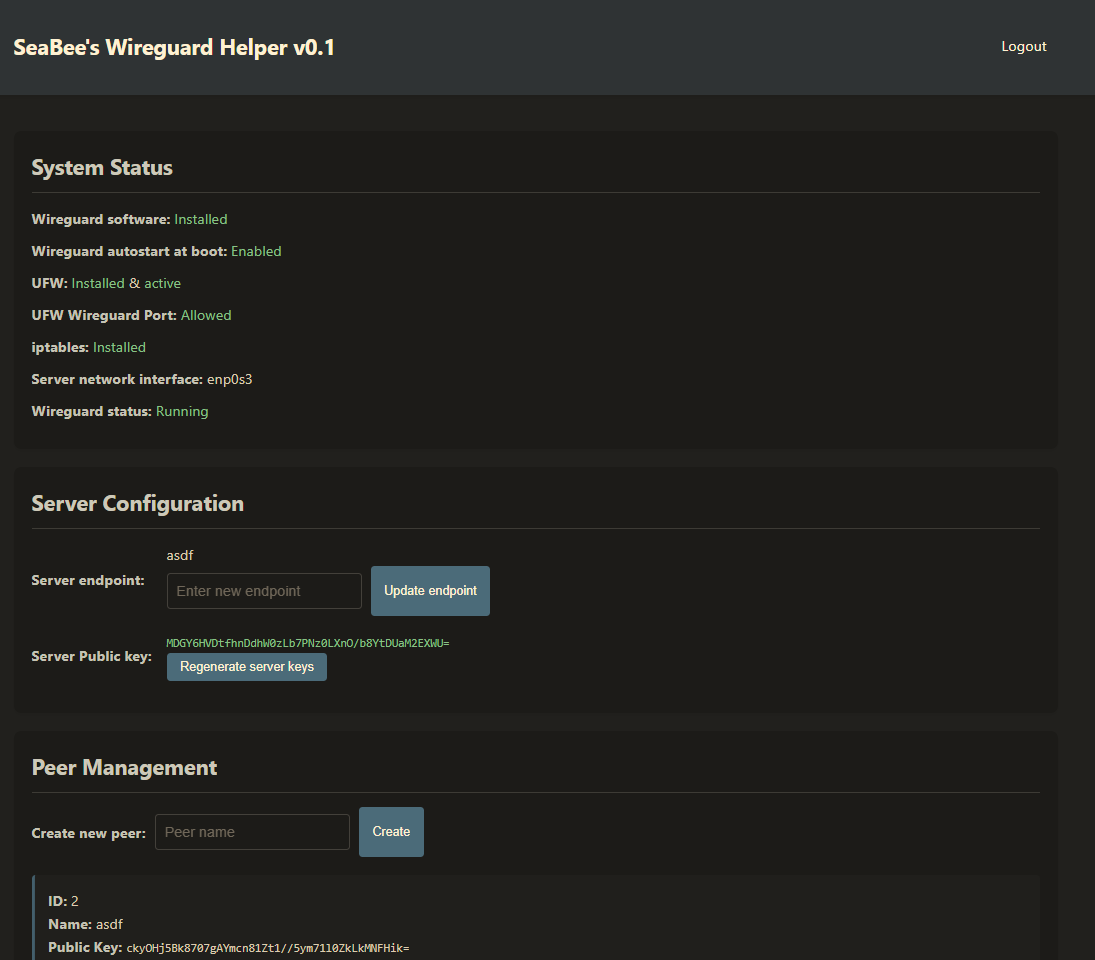Click the SeaBee's Wireguard Helper title
Image resolution: width=1095 pixels, height=960 pixels.
[x=174, y=47]
